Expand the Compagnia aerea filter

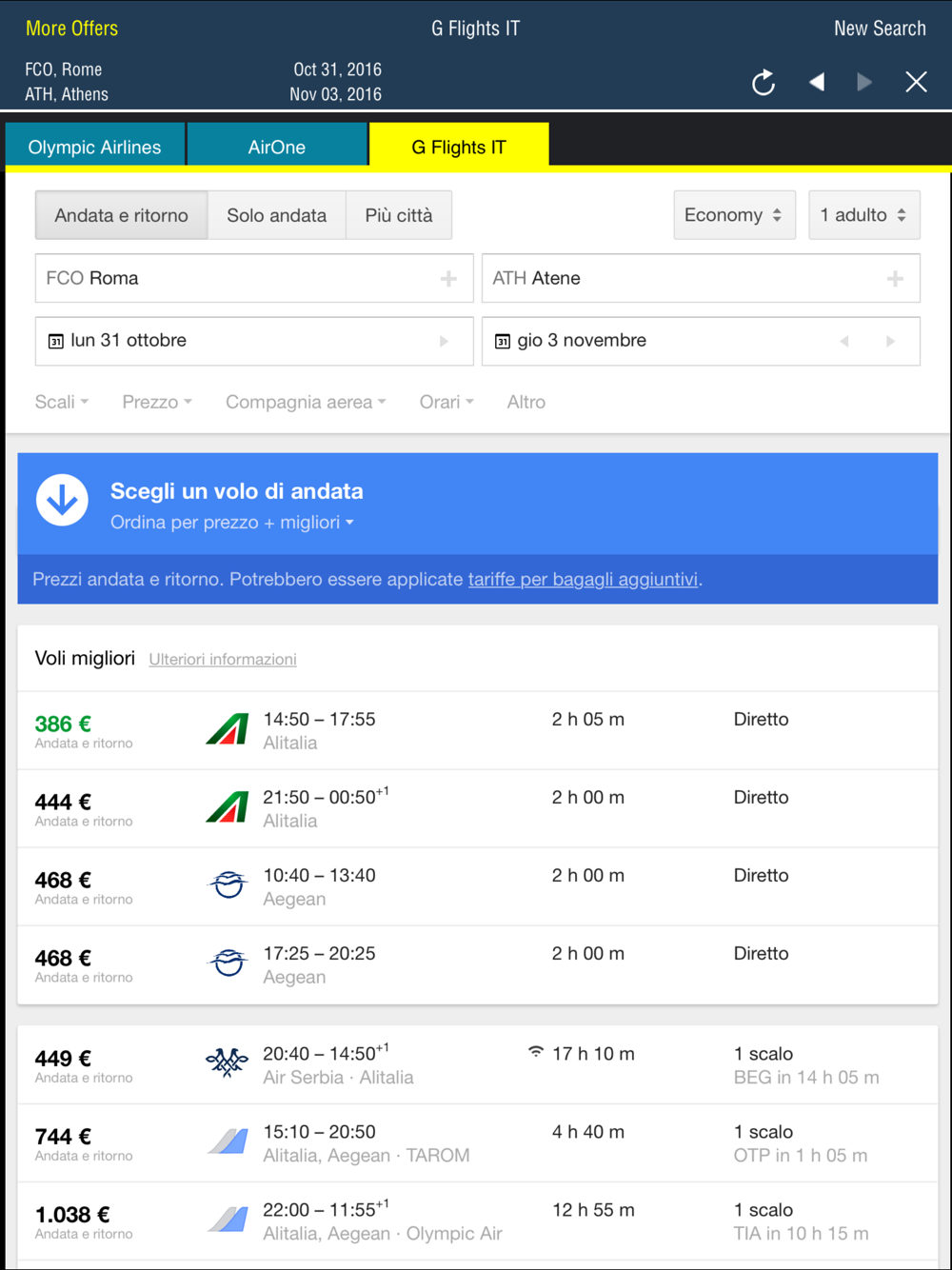(306, 402)
